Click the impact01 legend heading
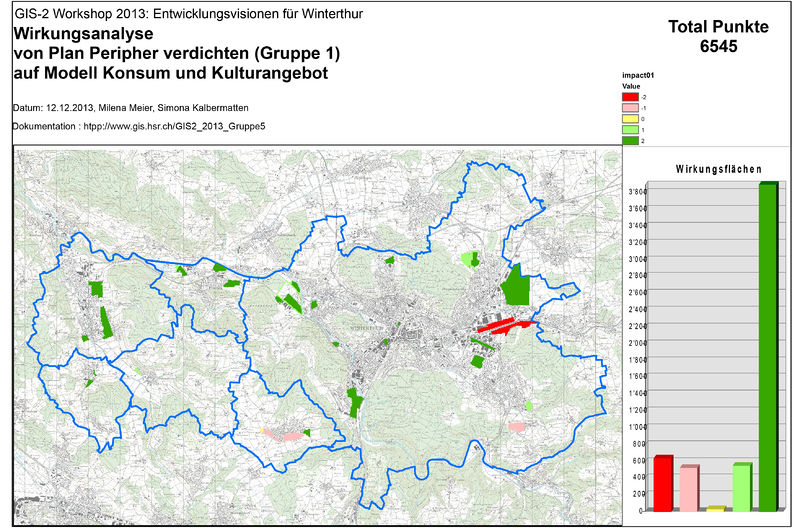The width and height of the screenshot is (800, 528). pyautogui.click(x=636, y=76)
